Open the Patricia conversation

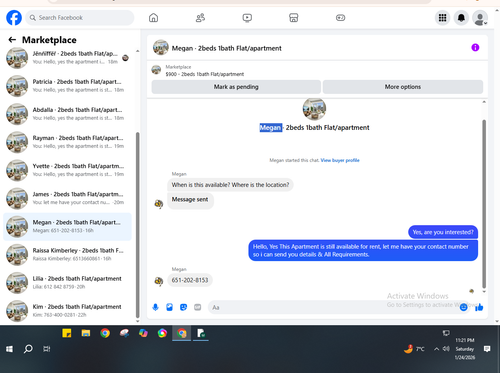coord(67,86)
